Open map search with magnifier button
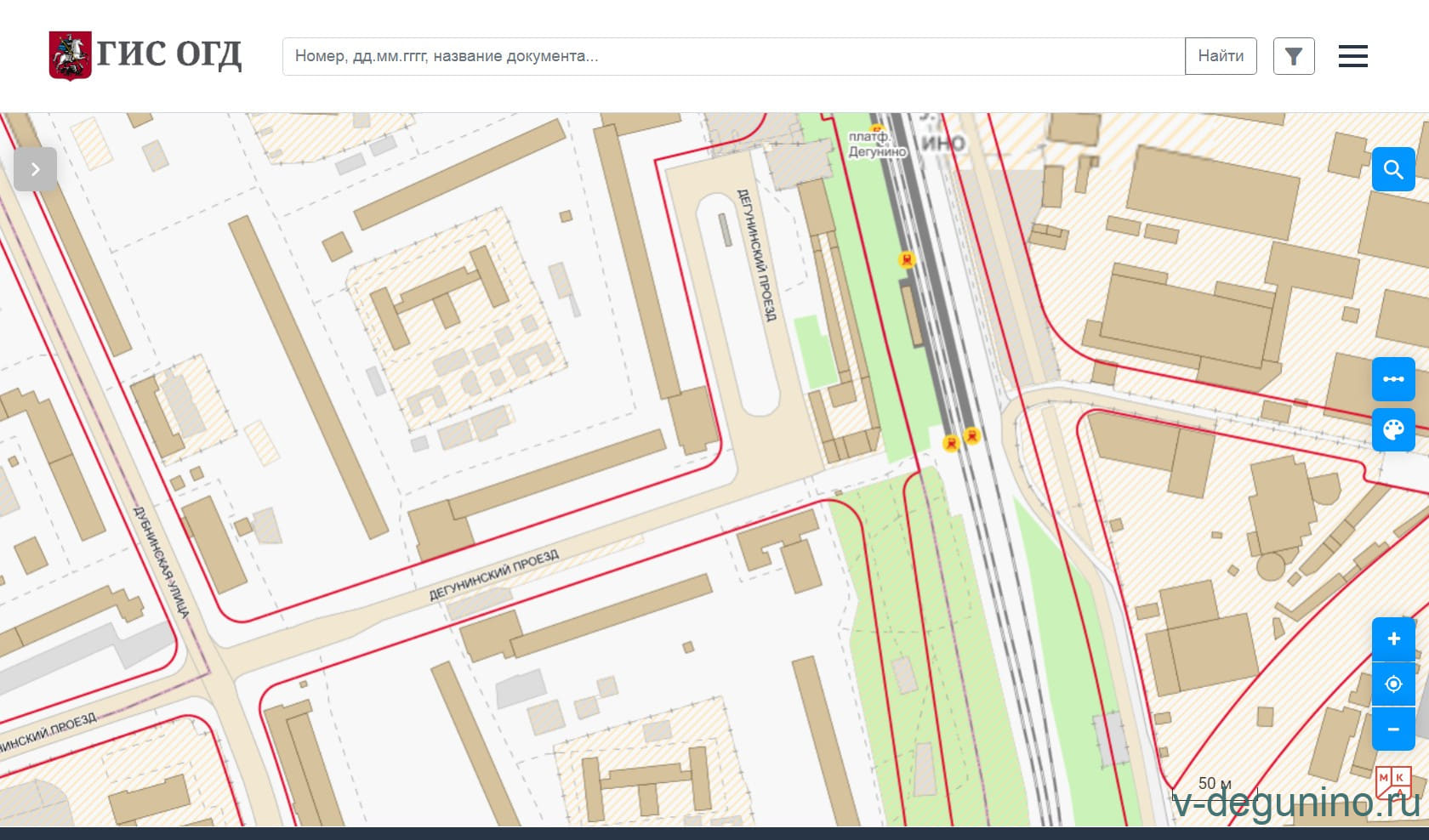 (1392, 169)
